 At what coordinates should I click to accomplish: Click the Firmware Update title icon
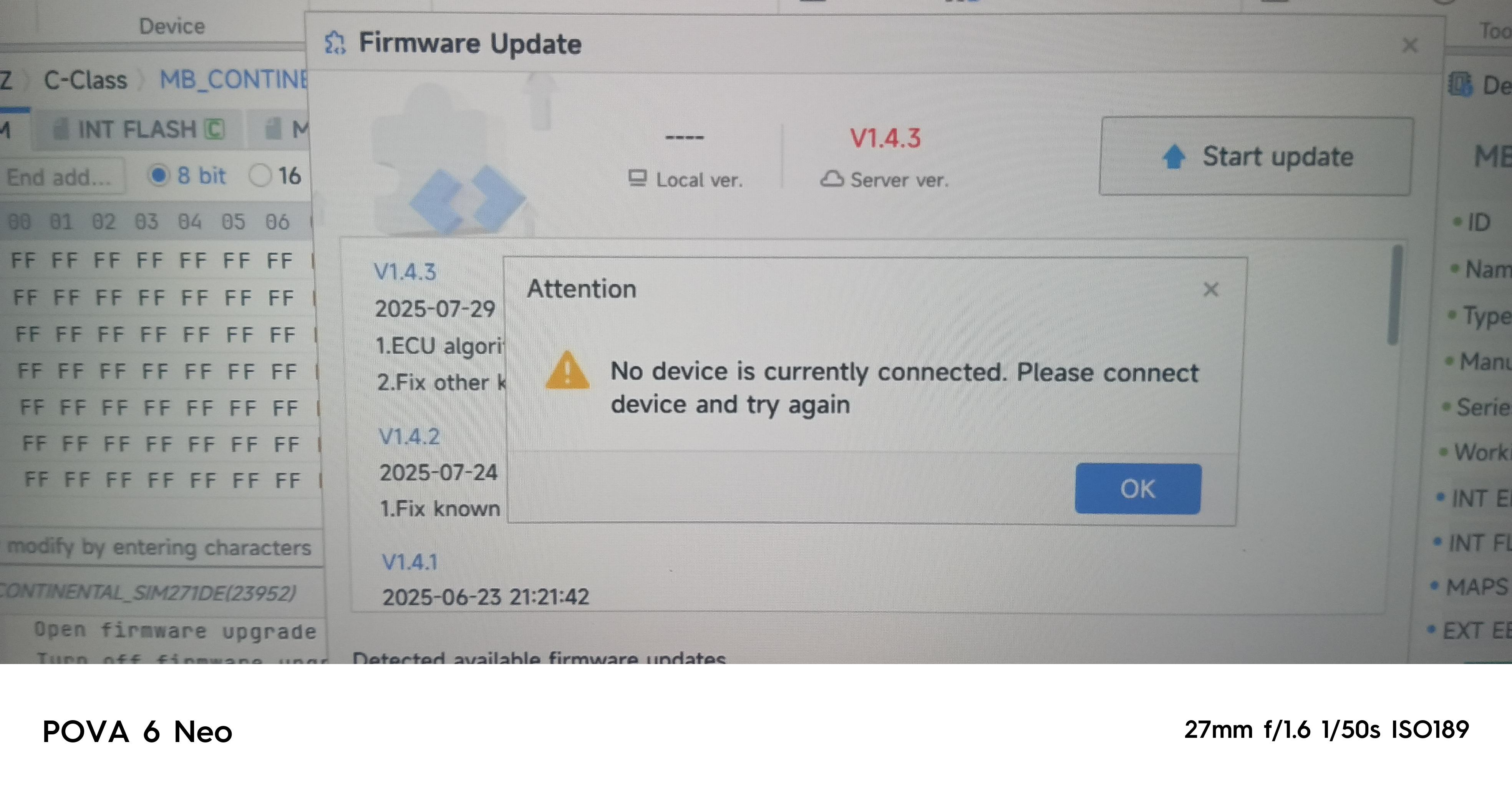point(335,43)
